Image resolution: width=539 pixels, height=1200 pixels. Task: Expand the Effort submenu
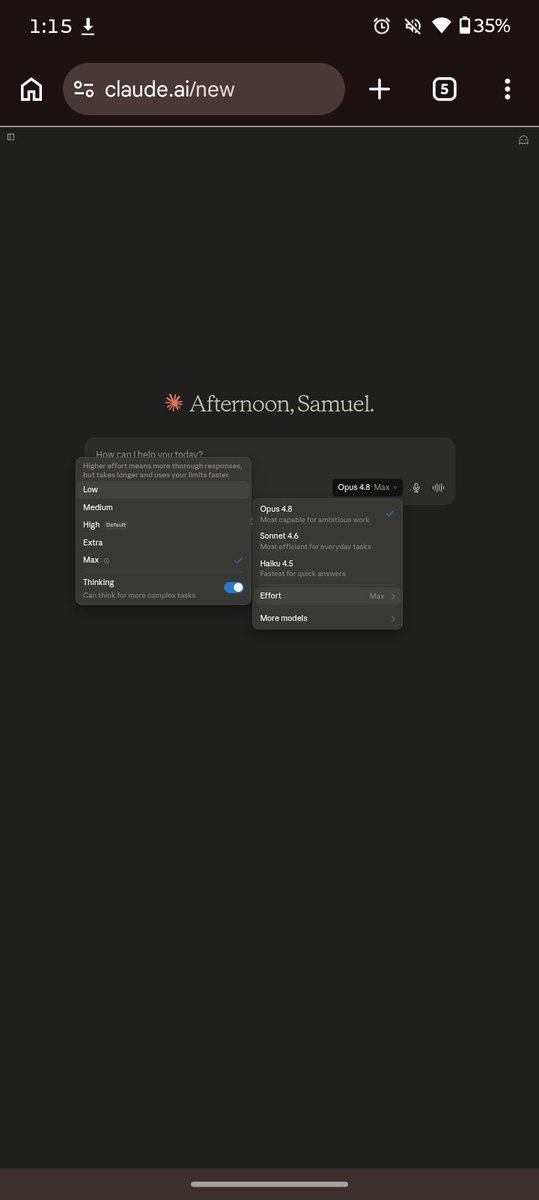[x=327, y=596]
